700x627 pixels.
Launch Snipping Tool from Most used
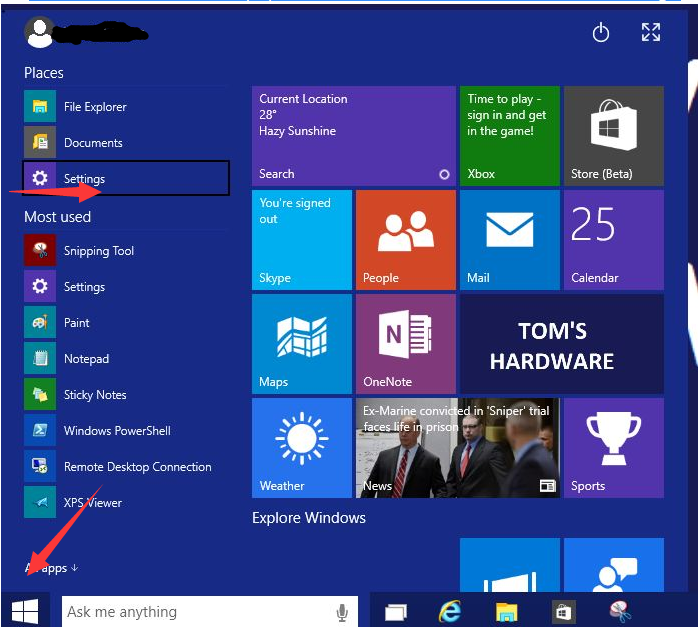(x=126, y=251)
